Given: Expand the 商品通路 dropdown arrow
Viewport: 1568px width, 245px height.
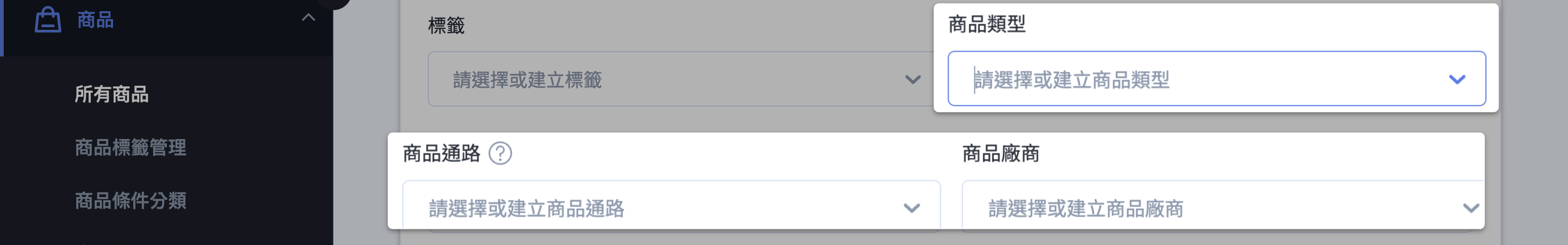Looking at the screenshot, I should pyautogui.click(x=911, y=208).
